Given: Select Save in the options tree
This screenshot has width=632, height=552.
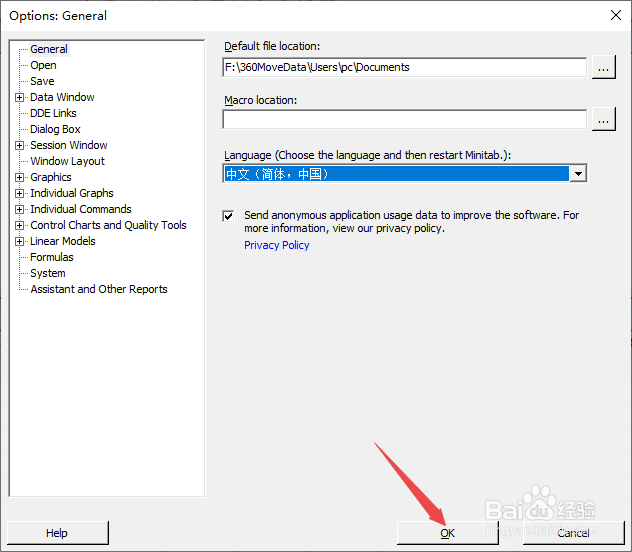Looking at the screenshot, I should pos(42,81).
